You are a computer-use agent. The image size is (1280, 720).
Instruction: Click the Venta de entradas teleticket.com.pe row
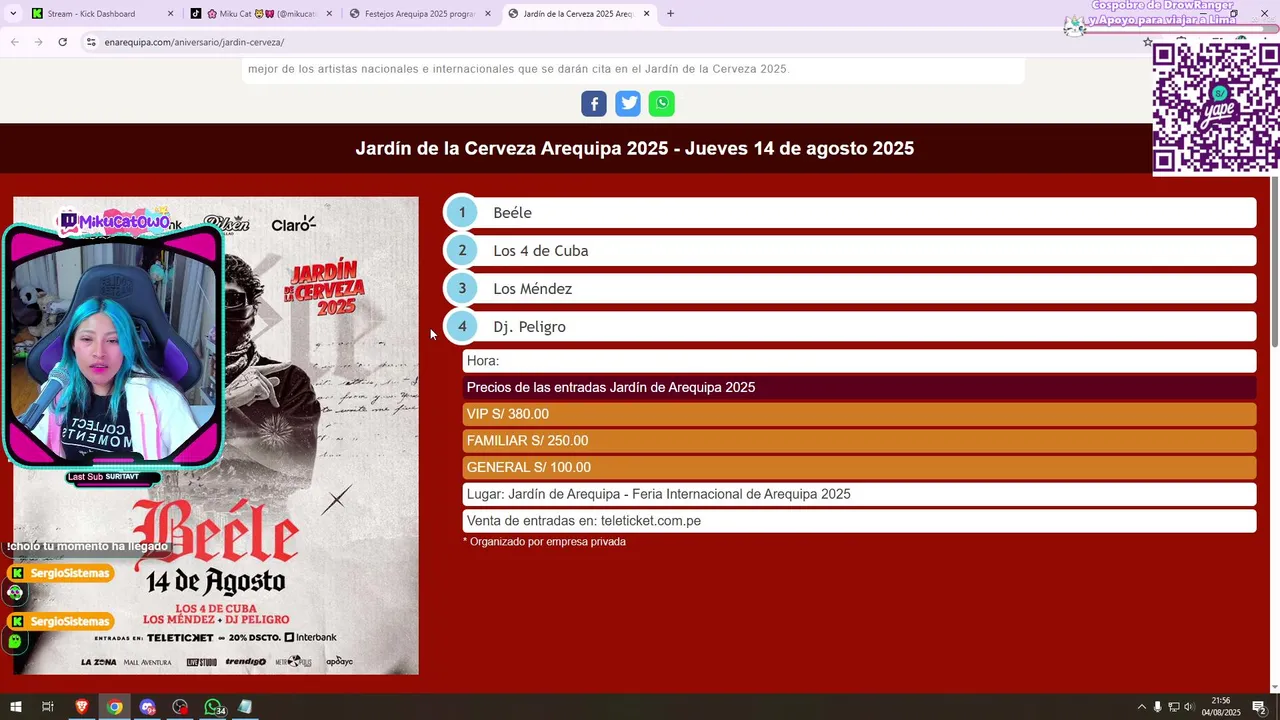(859, 521)
